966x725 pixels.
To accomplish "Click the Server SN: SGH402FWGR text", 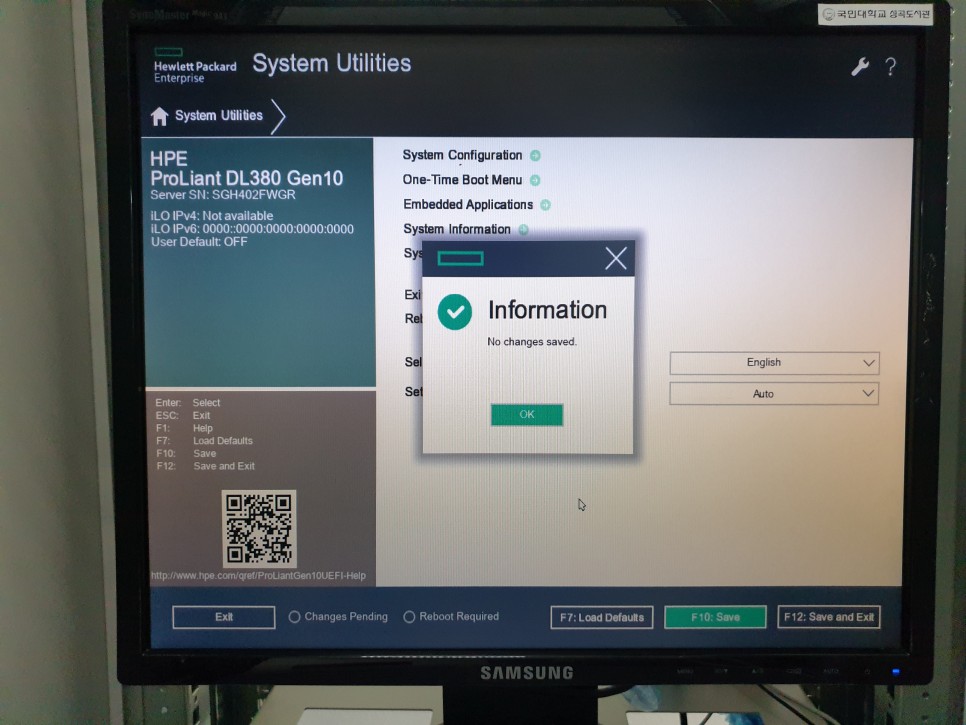I will [x=222, y=195].
